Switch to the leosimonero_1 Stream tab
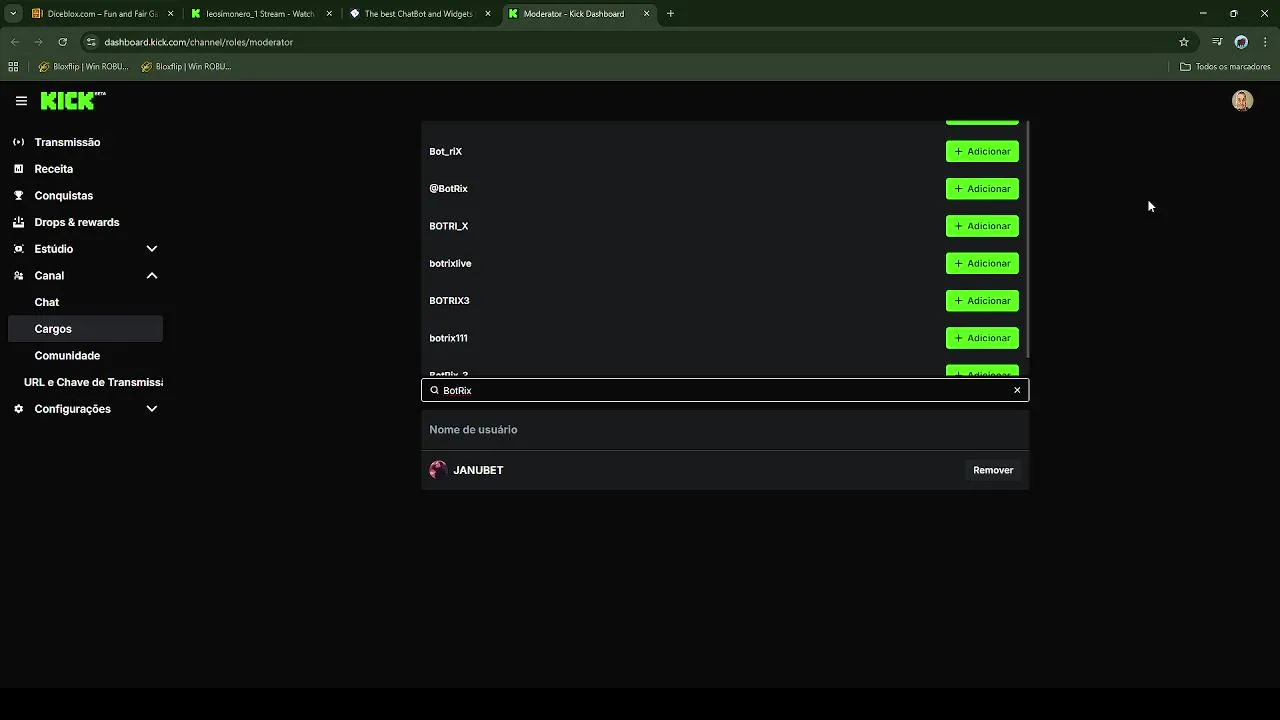This screenshot has height=720, width=1280. (260, 14)
